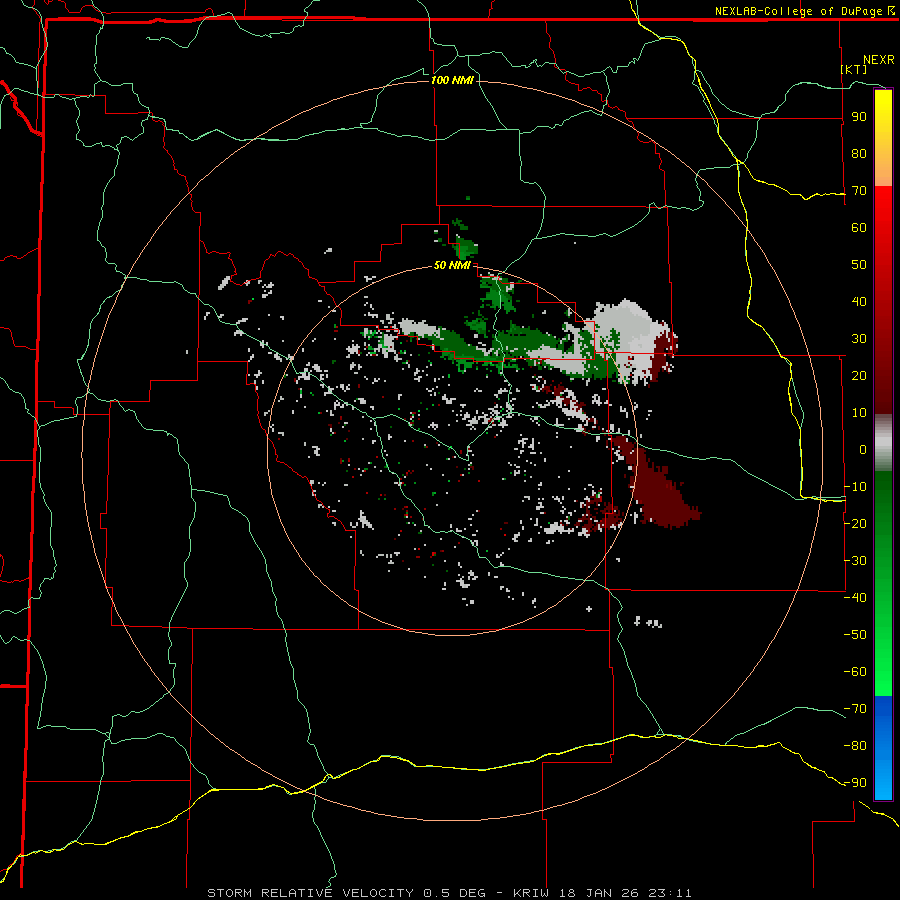Click the storm relative velocity caption text
This screenshot has width=900, height=900.
[x=449, y=893]
